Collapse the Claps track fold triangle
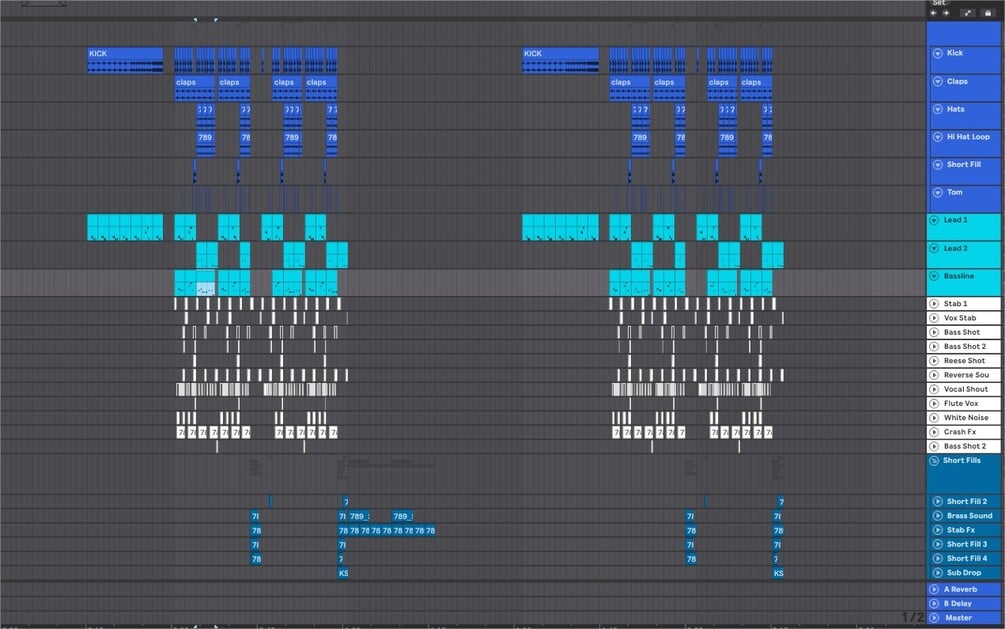The width and height of the screenshot is (1005, 629). (x=938, y=81)
